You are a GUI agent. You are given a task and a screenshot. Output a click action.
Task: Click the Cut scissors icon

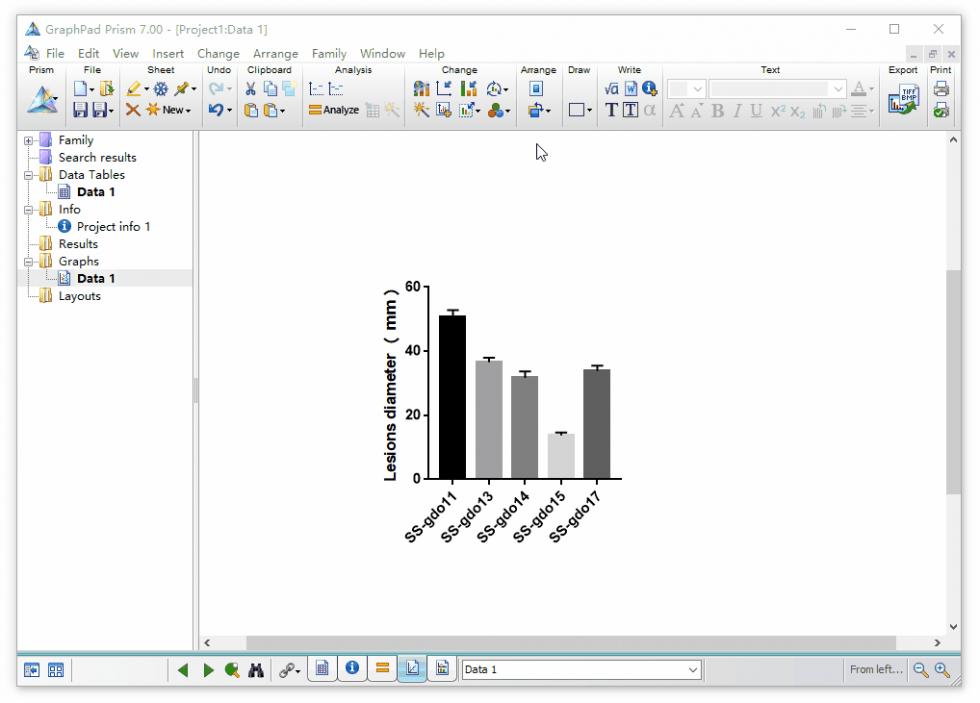tap(250, 89)
